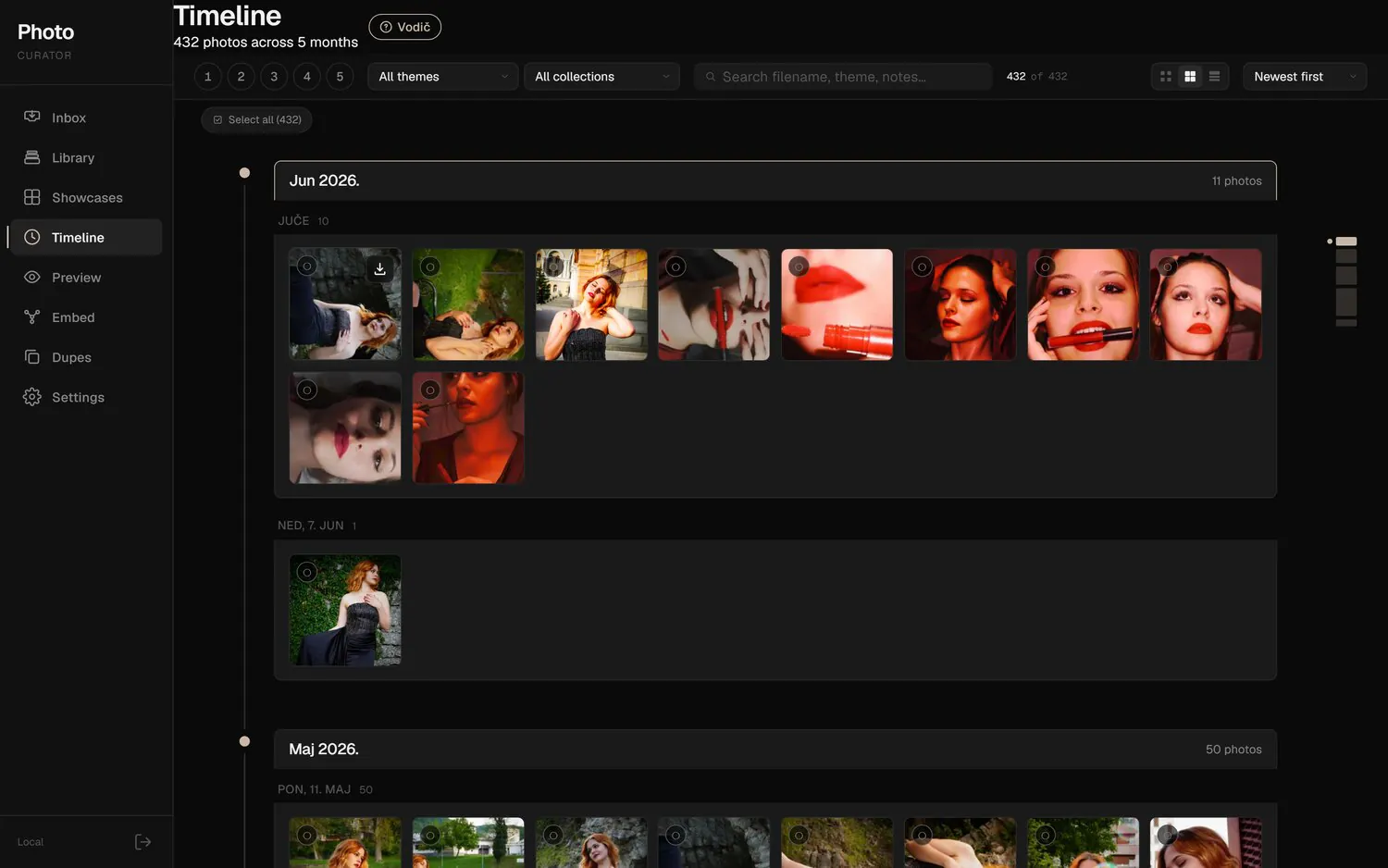
Task: Jump to month 3
Action: tap(274, 77)
